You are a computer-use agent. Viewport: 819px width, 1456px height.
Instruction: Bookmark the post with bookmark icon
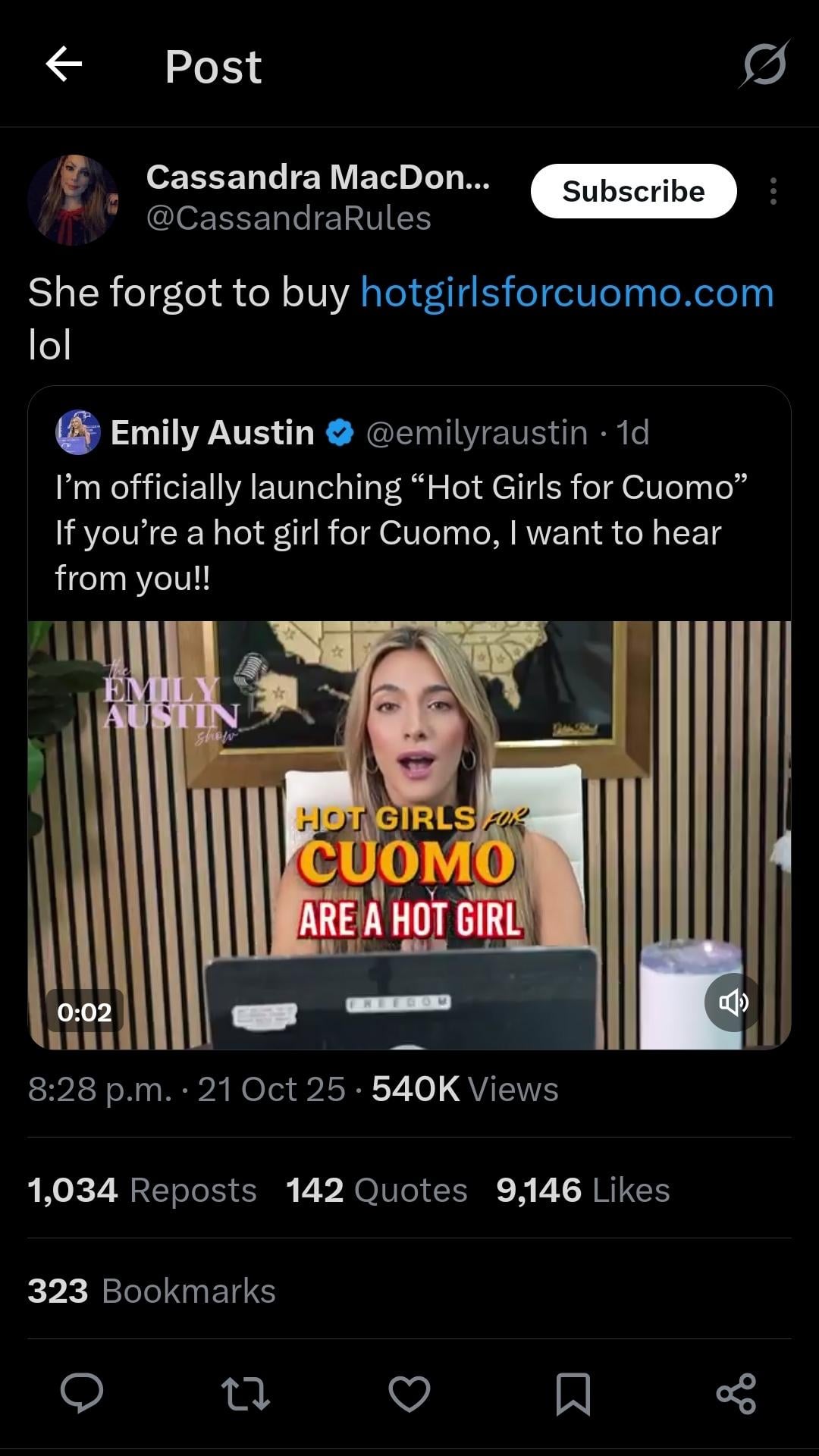573,1394
